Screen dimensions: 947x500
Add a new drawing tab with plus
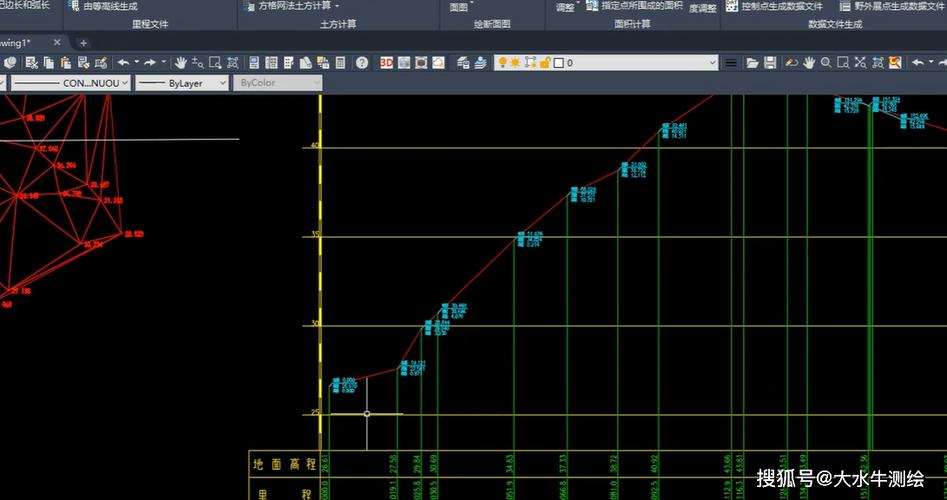click(83, 43)
